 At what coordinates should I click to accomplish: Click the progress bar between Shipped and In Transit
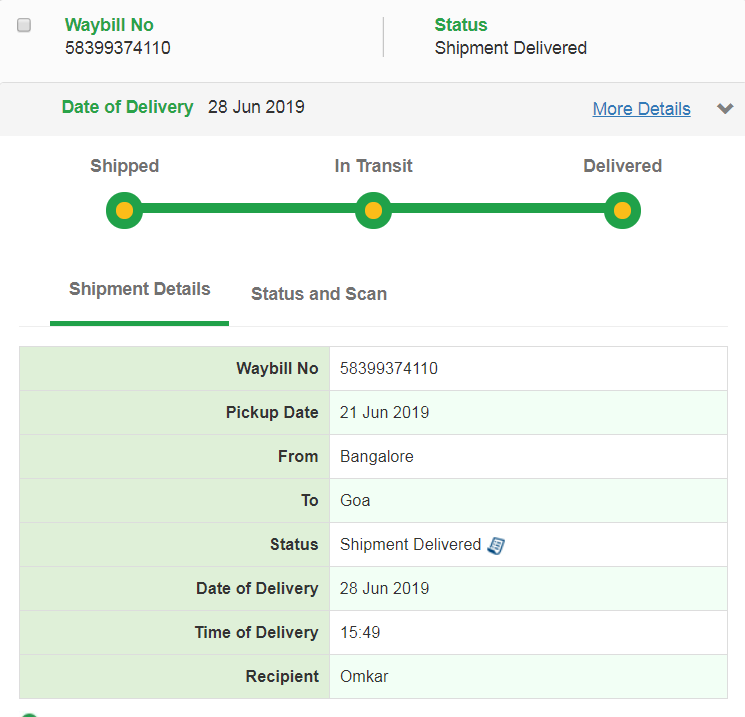[x=248, y=211]
